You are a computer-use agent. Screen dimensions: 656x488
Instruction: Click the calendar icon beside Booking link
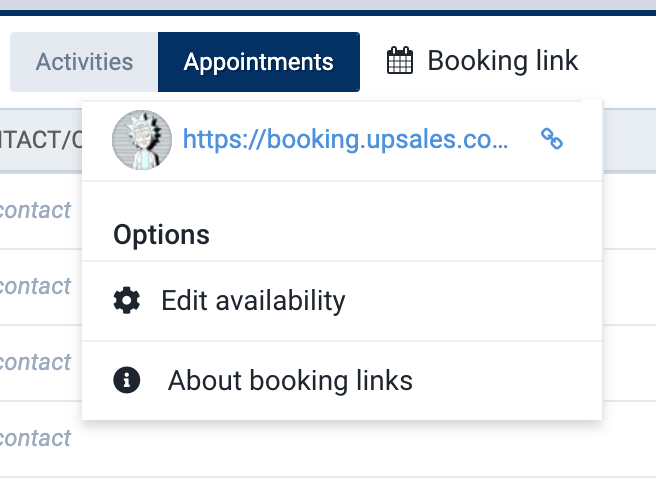pos(400,60)
